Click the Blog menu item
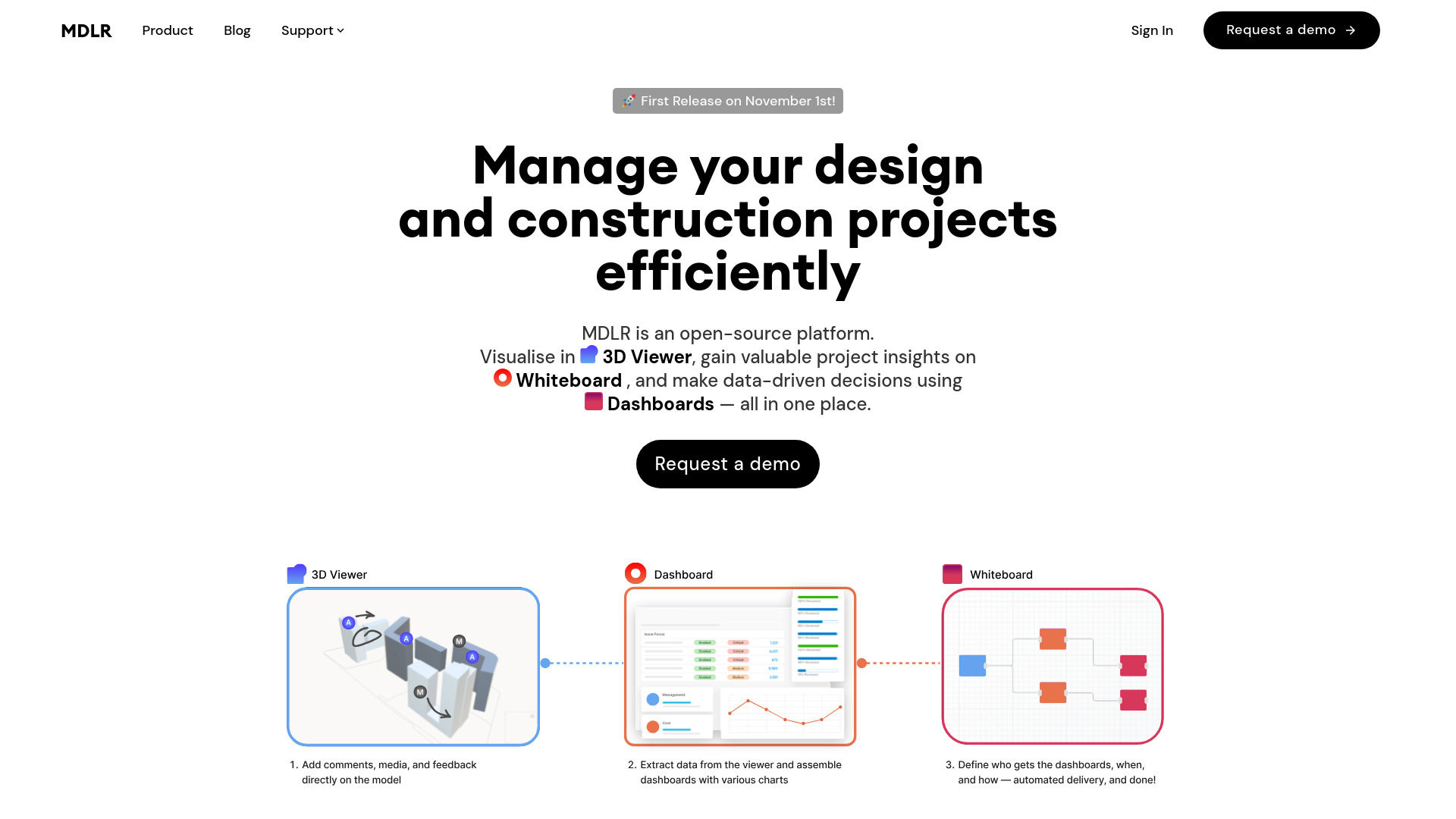 pos(237,30)
